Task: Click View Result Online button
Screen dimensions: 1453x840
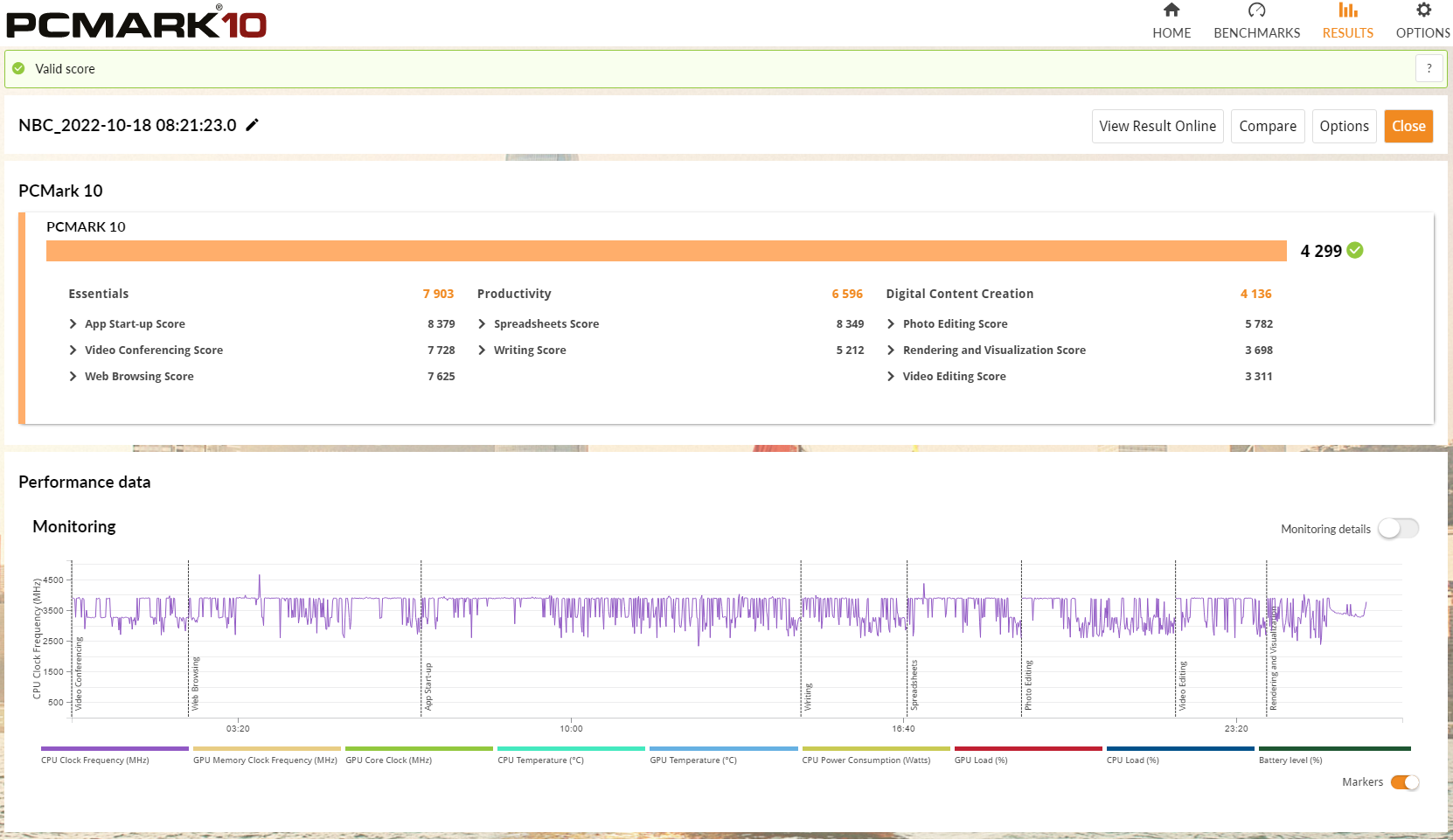Action: tap(1158, 126)
